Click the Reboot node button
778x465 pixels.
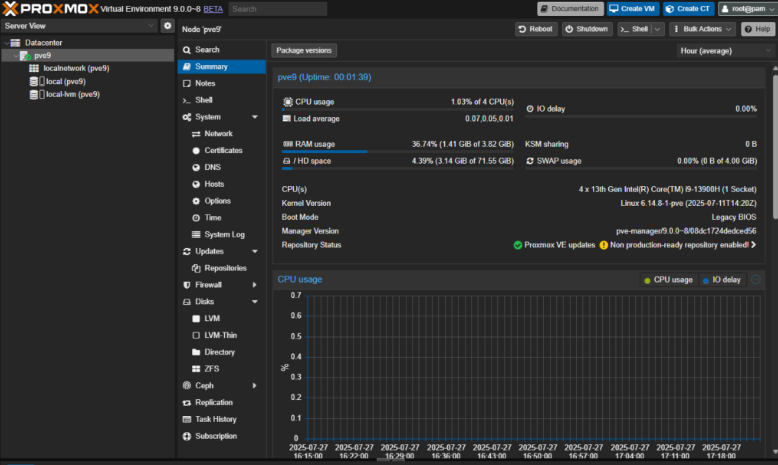(535, 29)
